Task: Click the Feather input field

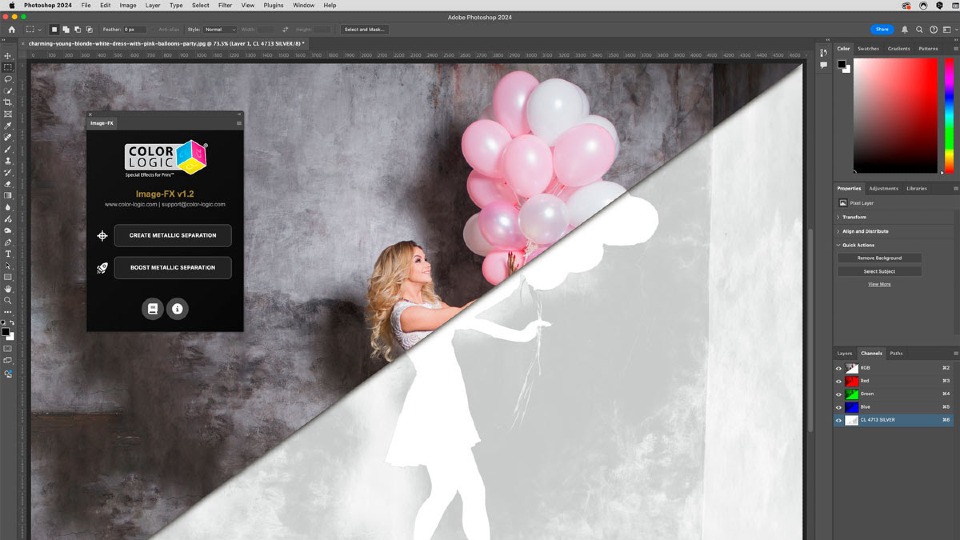Action: [136, 30]
